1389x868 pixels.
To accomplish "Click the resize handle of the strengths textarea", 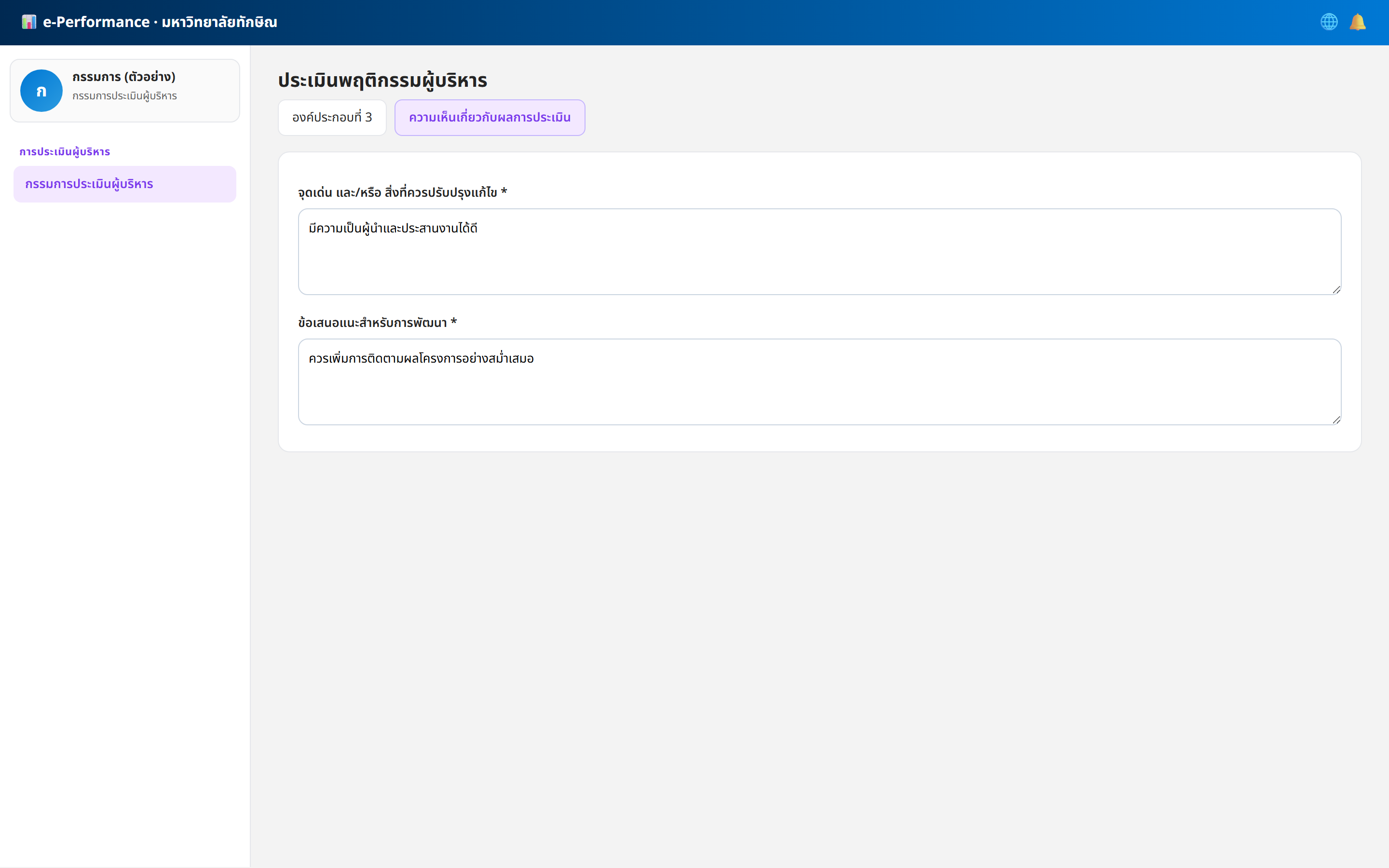I will click(x=1336, y=289).
